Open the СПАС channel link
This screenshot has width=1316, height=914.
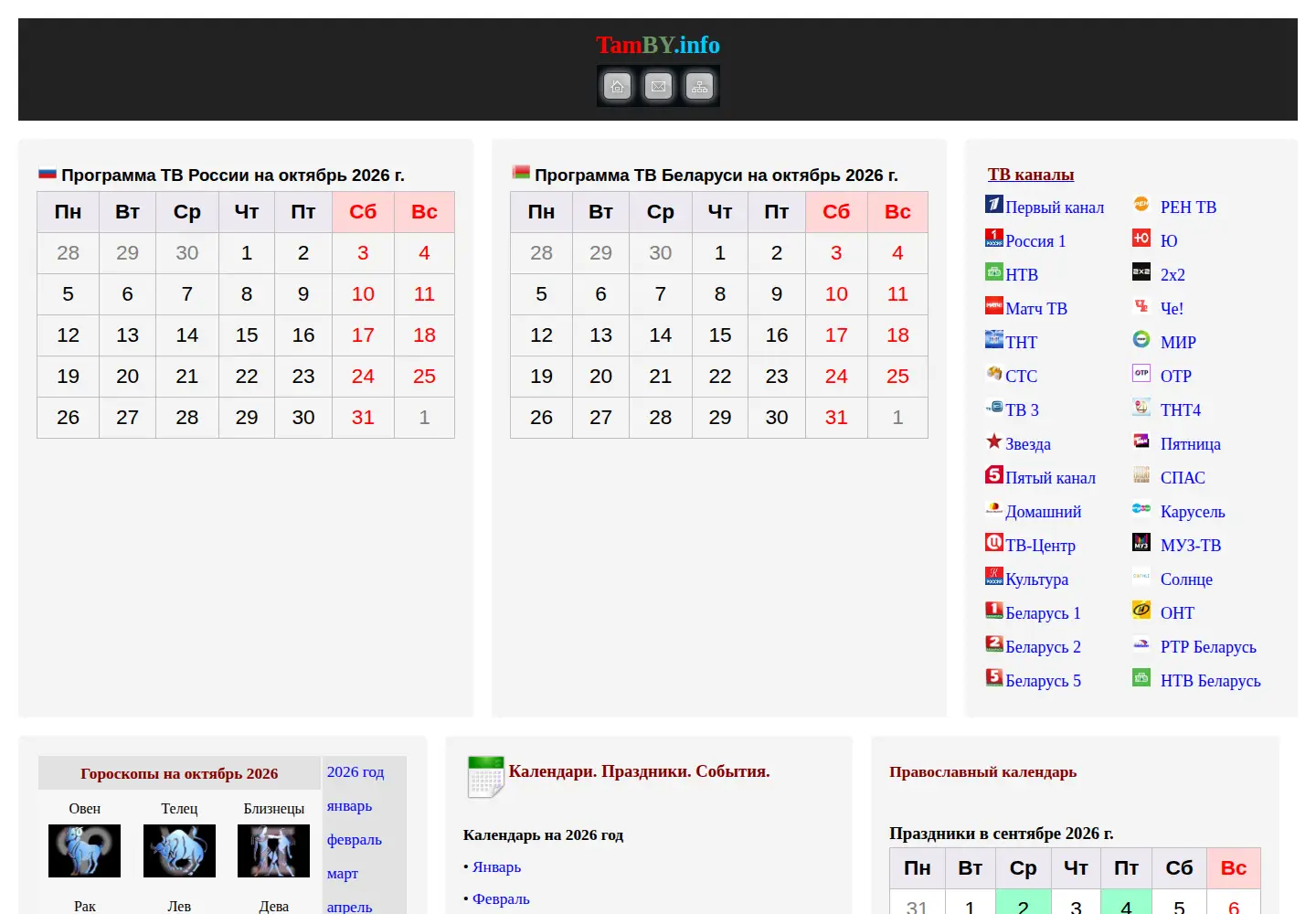click(x=1183, y=478)
